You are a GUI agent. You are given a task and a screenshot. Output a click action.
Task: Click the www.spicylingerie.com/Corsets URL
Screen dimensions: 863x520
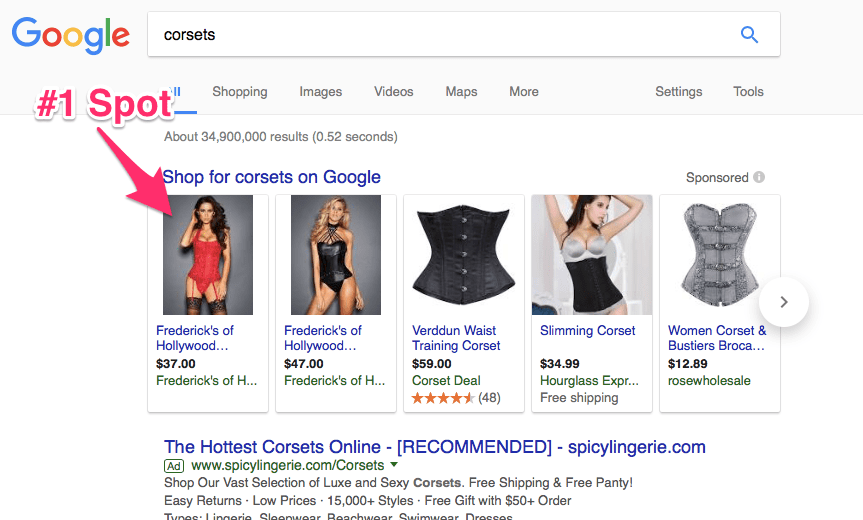(287, 466)
